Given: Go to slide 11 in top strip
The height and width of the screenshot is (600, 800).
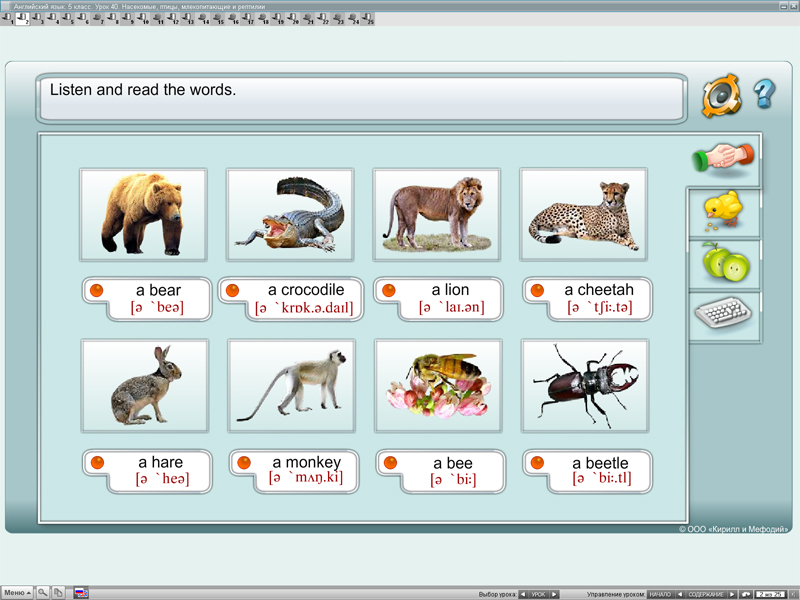Looking at the screenshot, I should point(158,18).
